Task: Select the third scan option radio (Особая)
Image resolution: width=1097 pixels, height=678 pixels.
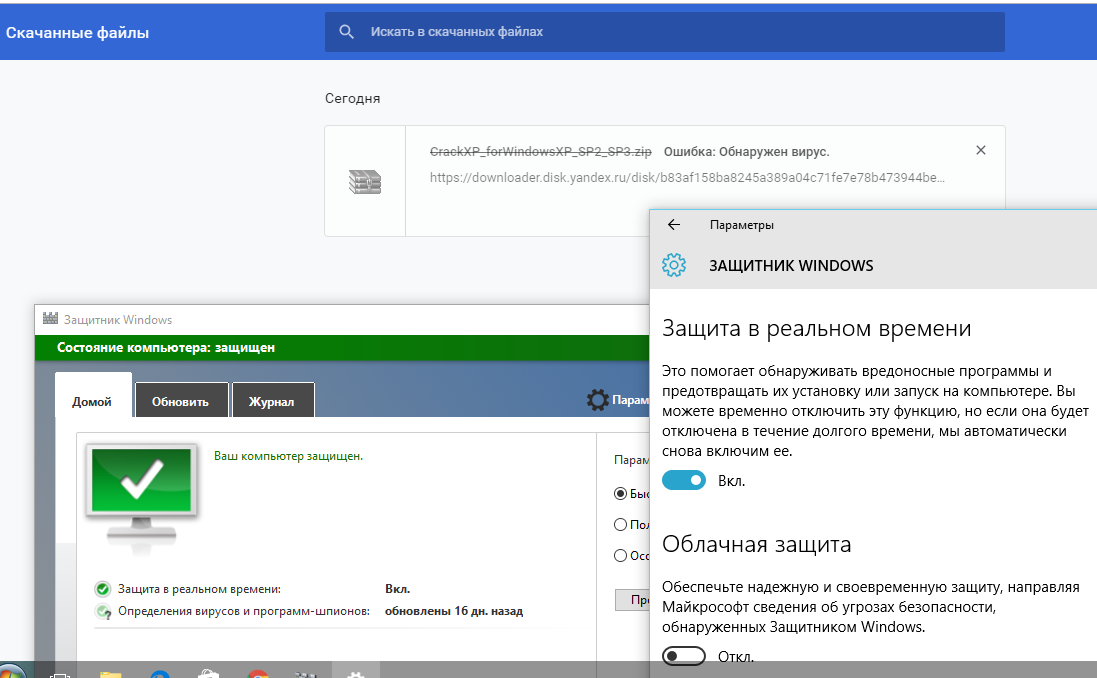Action: coord(620,556)
